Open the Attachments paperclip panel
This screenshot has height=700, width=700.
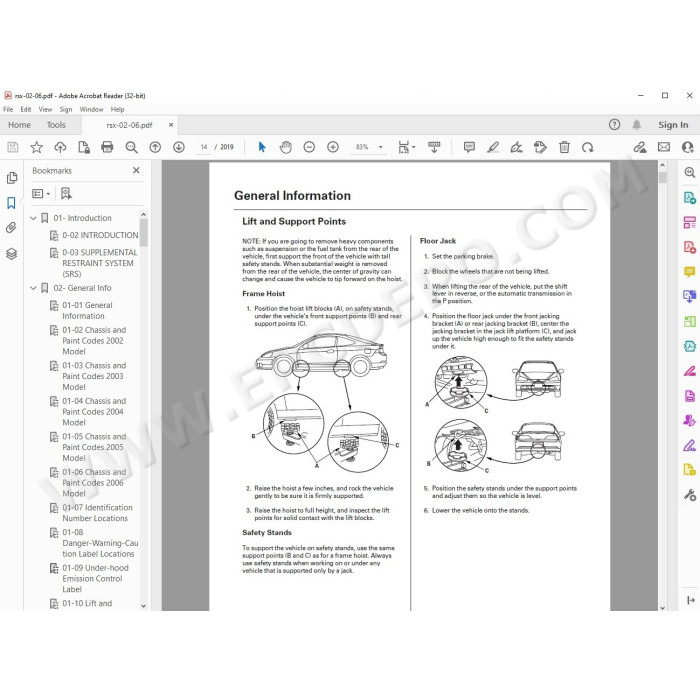click(x=12, y=228)
